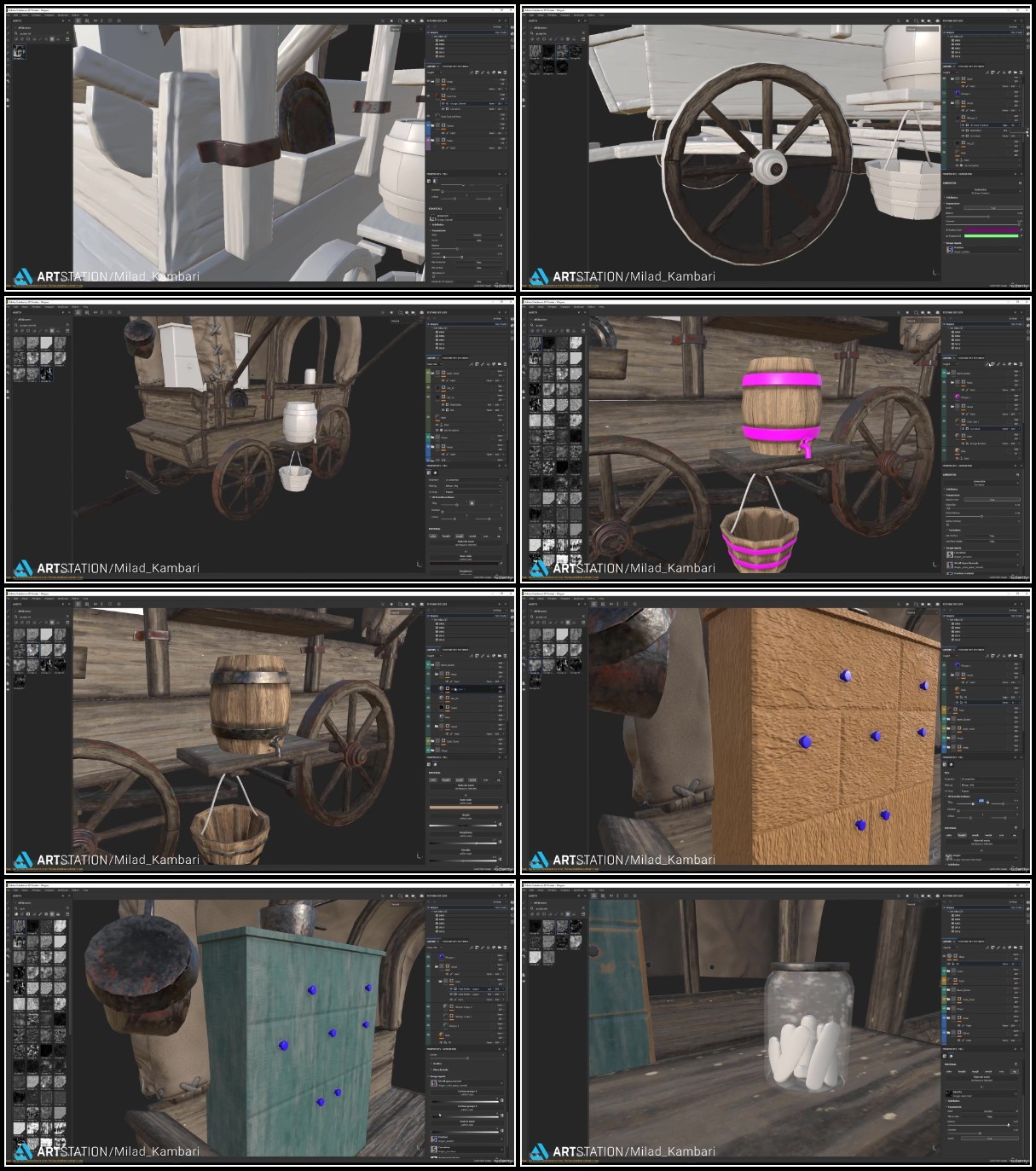Click base color swatch, metal-banded barrel screenshot

coord(464,808)
